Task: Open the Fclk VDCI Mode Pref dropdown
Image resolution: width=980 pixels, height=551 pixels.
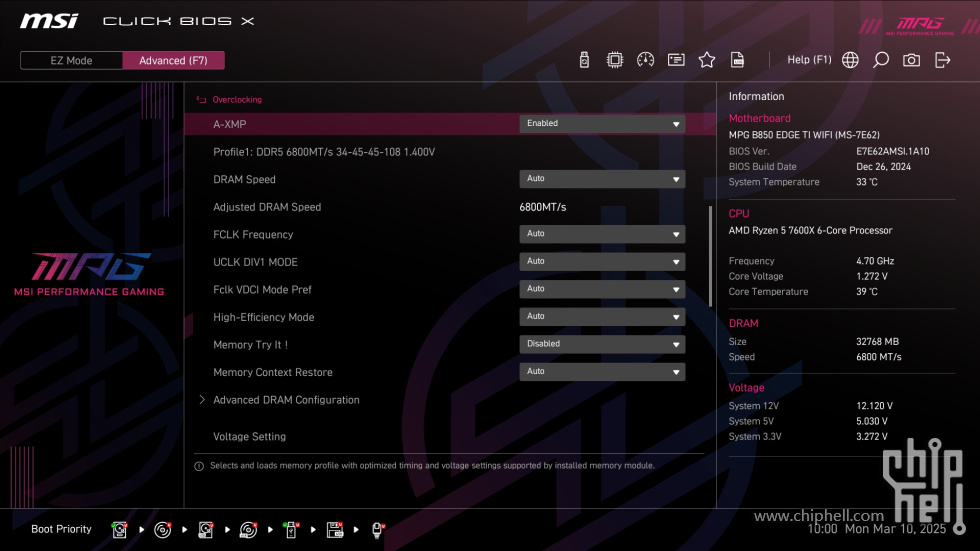Action: coord(602,289)
